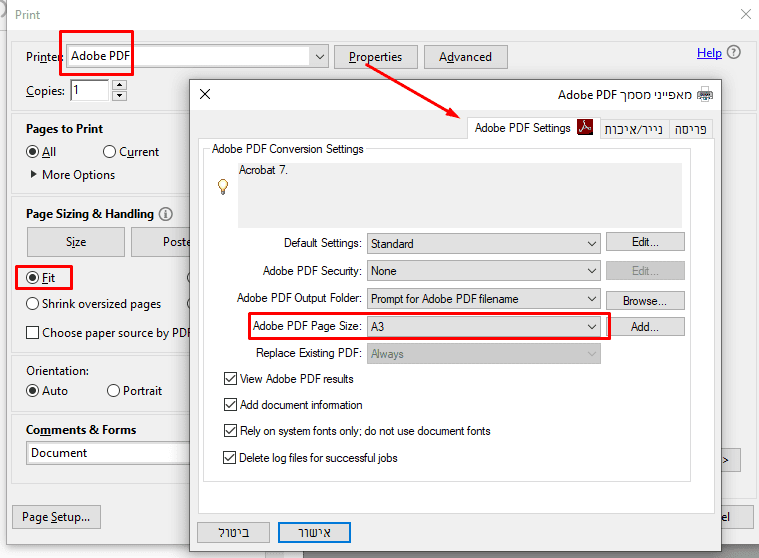Click the Adobe PDF logo on settings tab

tap(585, 127)
